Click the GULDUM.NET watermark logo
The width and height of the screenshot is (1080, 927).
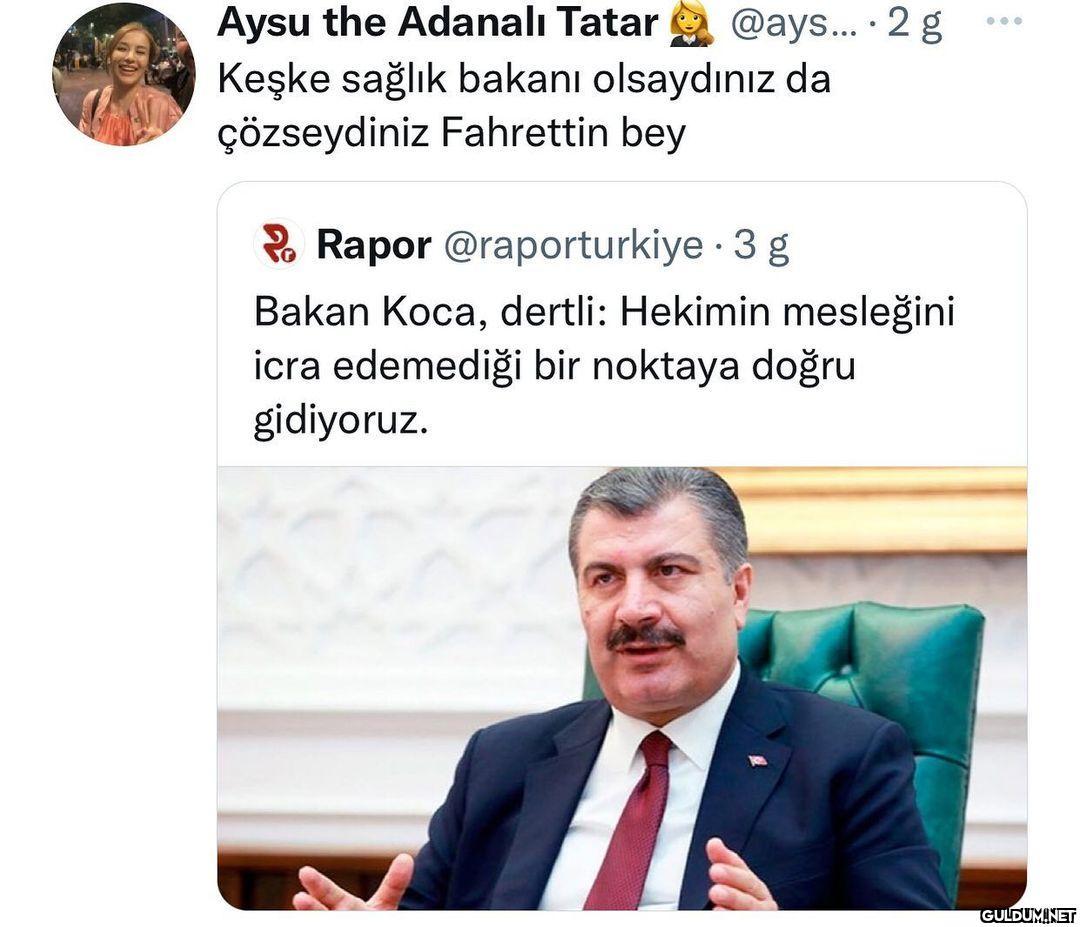pyautogui.click(x=1028, y=916)
